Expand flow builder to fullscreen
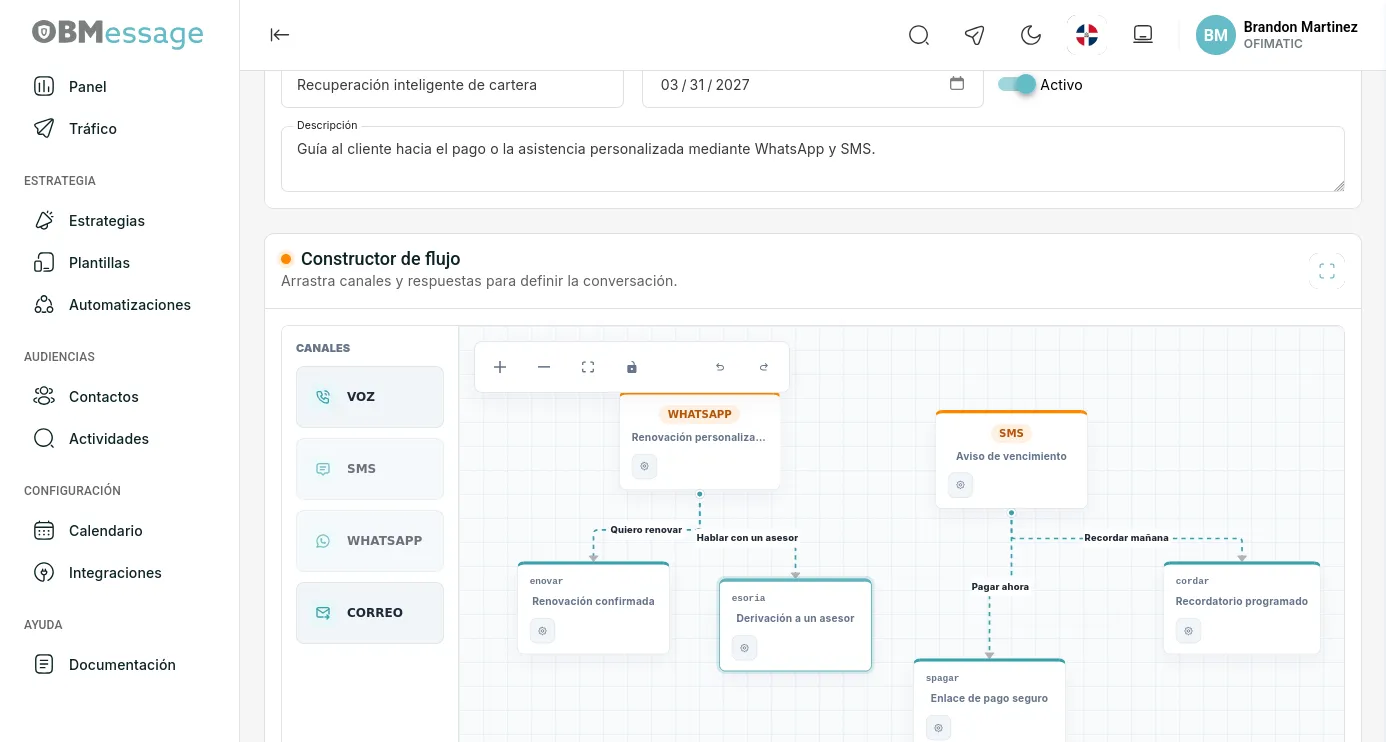The image size is (1386, 742). [1327, 271]
